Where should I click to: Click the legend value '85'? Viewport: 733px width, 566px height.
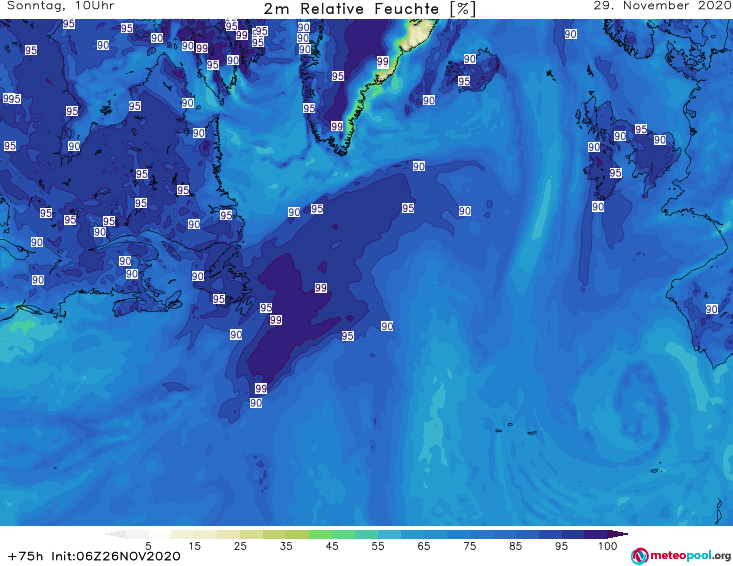pos(515,546)
